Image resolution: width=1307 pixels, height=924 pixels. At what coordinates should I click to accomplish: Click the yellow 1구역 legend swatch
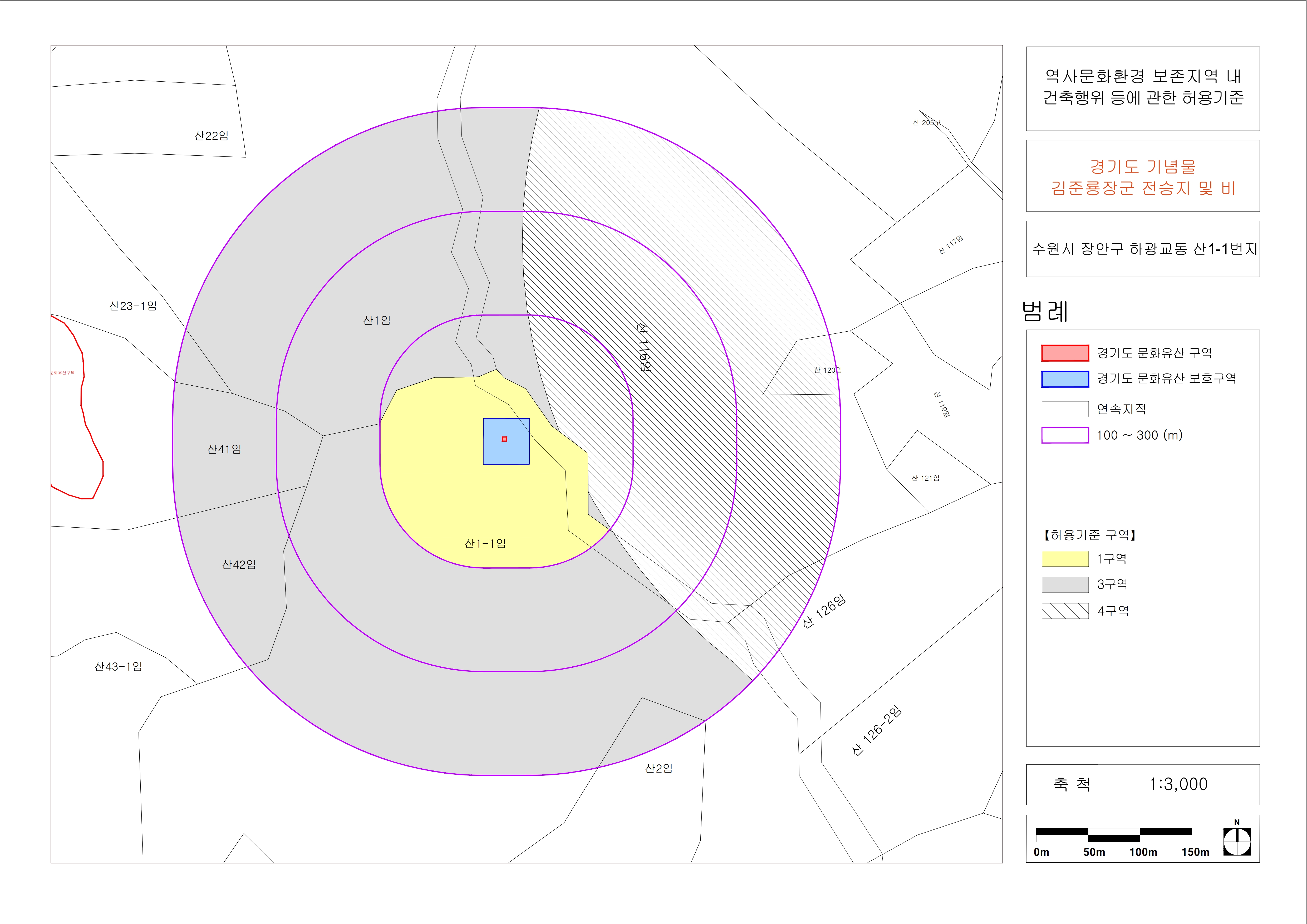coord(1065,558)
